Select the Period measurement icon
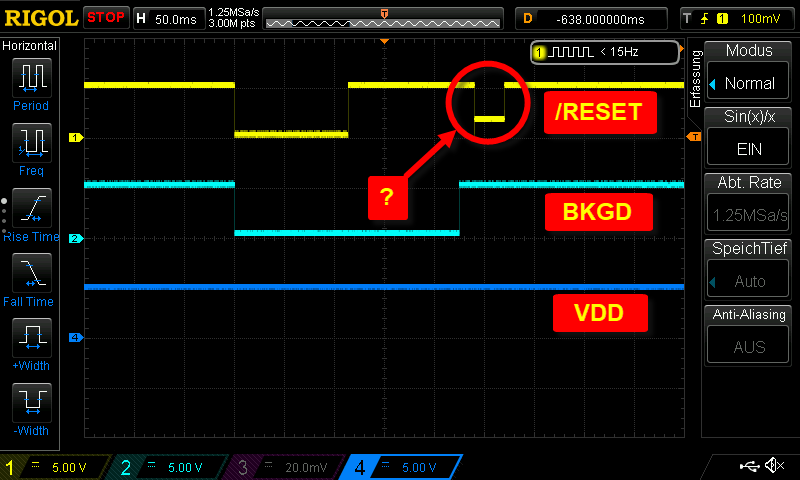The image size is (800, 480). pyautogui.click(x=32, y=78)
